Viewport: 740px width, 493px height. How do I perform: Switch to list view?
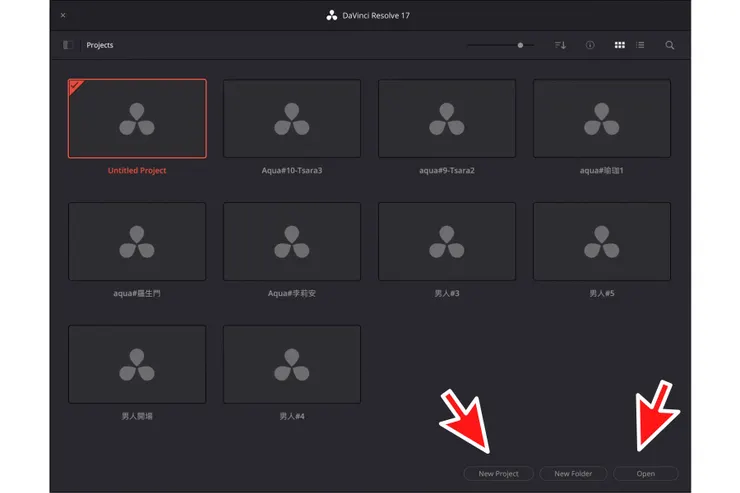click(640, 45)
